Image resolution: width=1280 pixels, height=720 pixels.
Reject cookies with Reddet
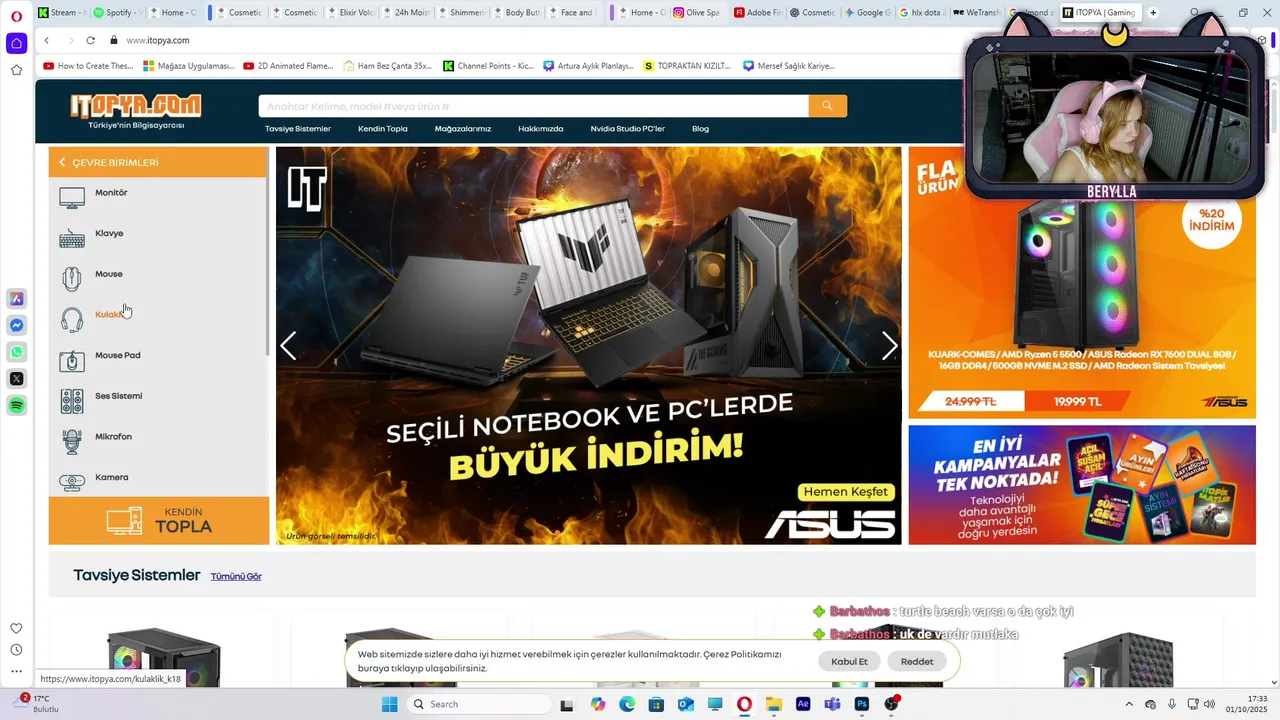click(917, 661)
